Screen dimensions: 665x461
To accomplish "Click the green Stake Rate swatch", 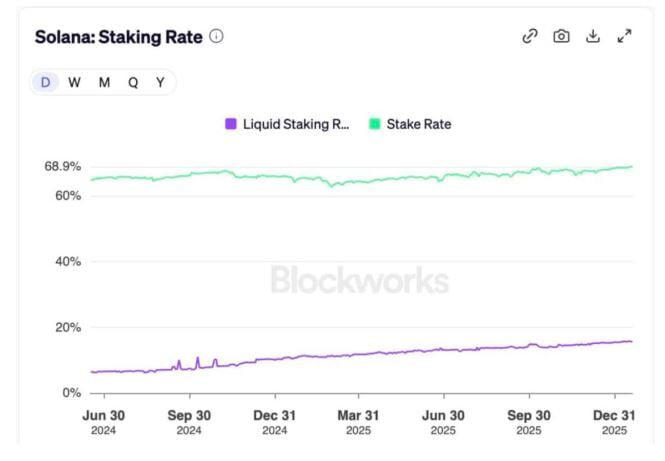I will pyautogui.click(x=376, y=124).
